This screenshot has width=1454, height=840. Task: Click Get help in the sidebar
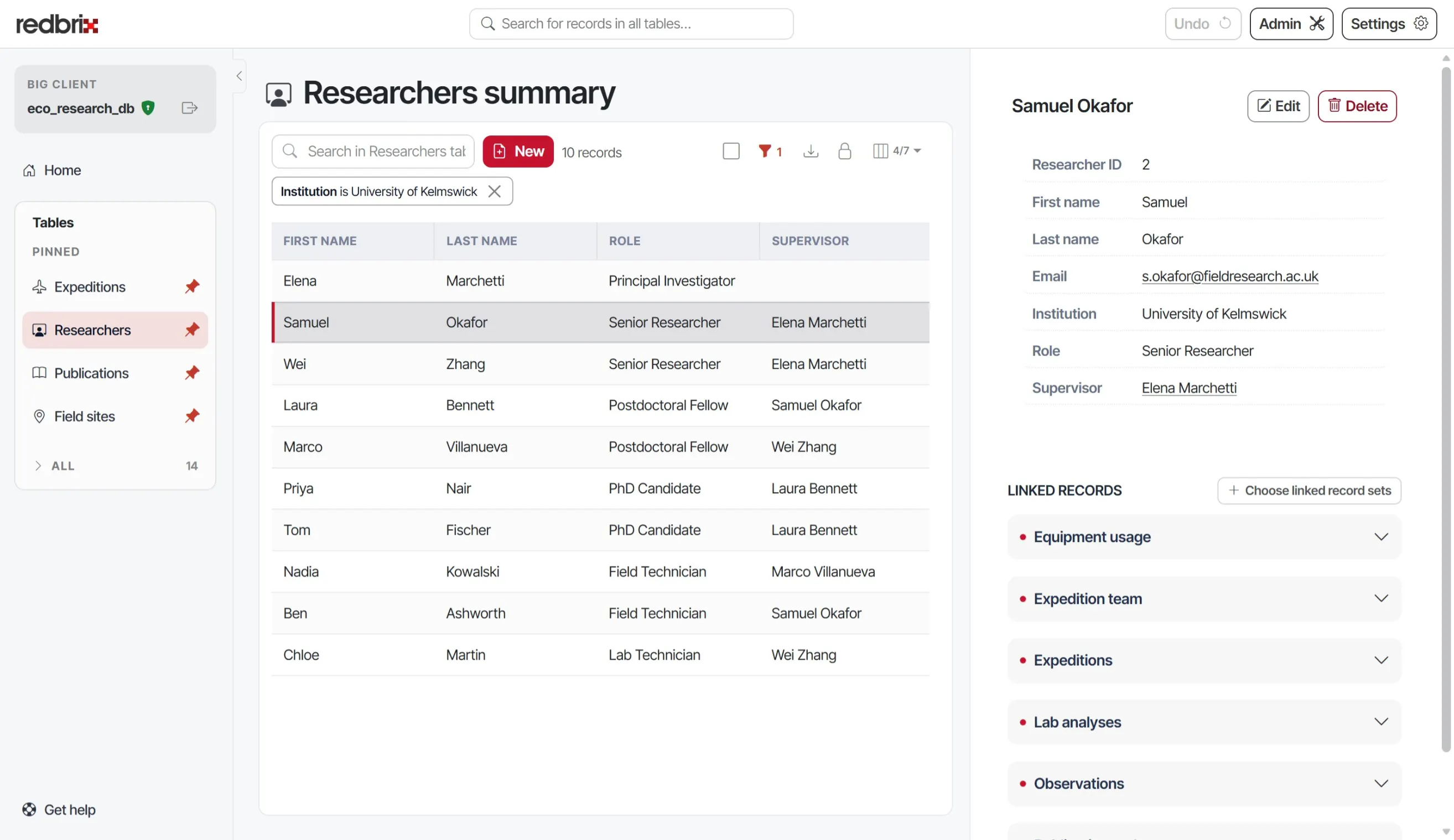click(59, 810)
